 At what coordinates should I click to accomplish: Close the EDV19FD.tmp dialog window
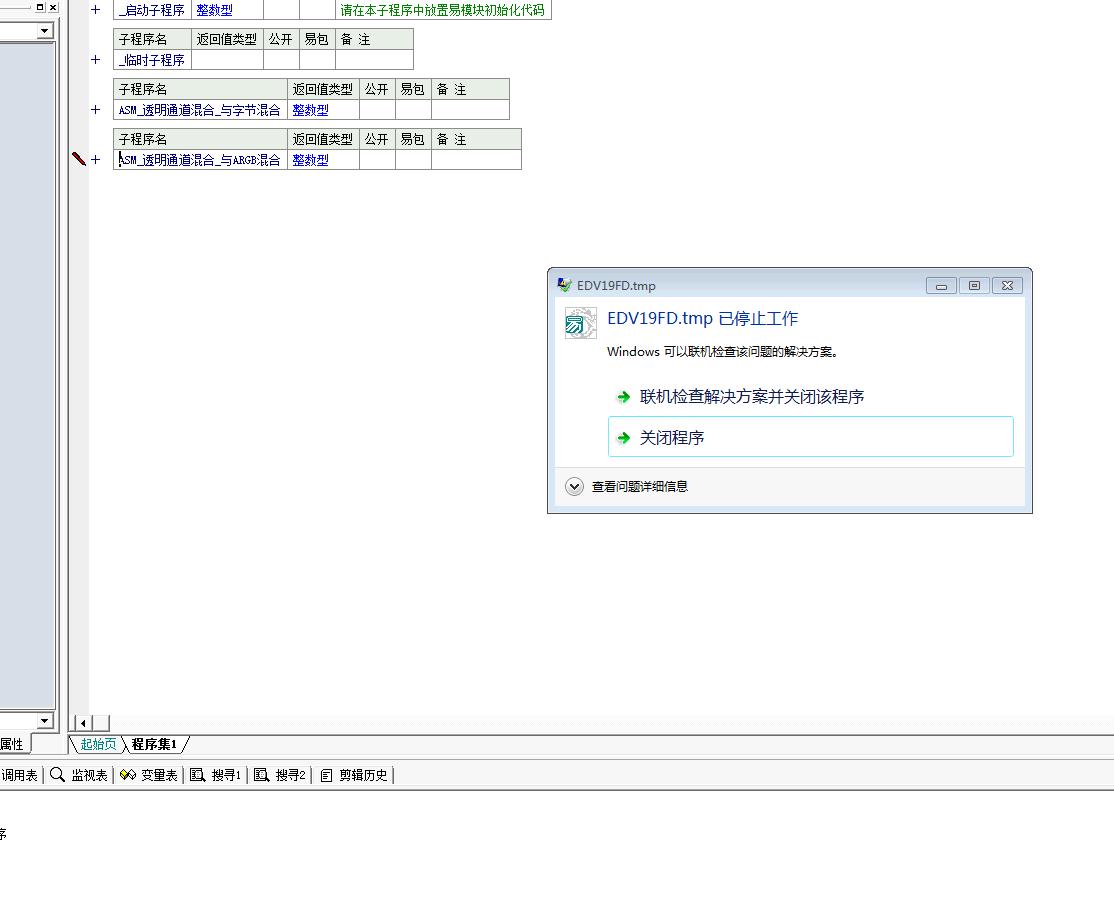point(1007,286)
